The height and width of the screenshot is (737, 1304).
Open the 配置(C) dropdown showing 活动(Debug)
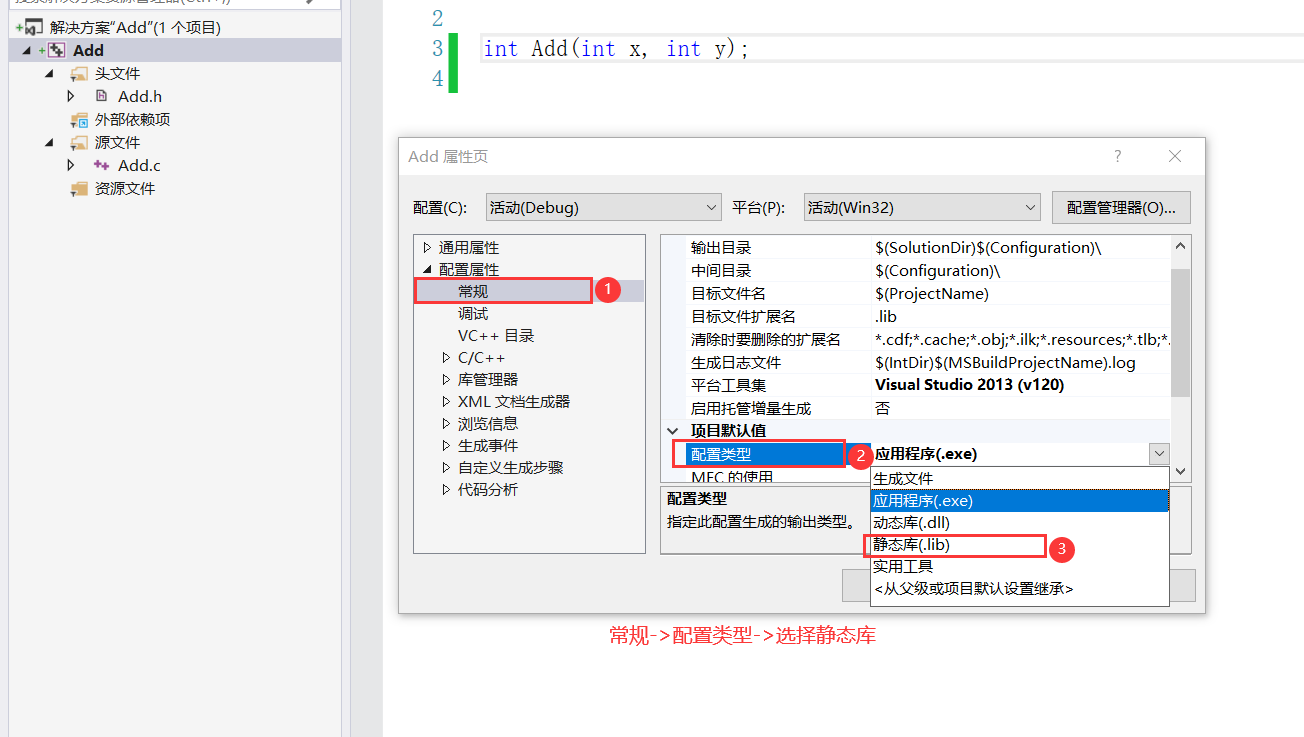[603, 208]
